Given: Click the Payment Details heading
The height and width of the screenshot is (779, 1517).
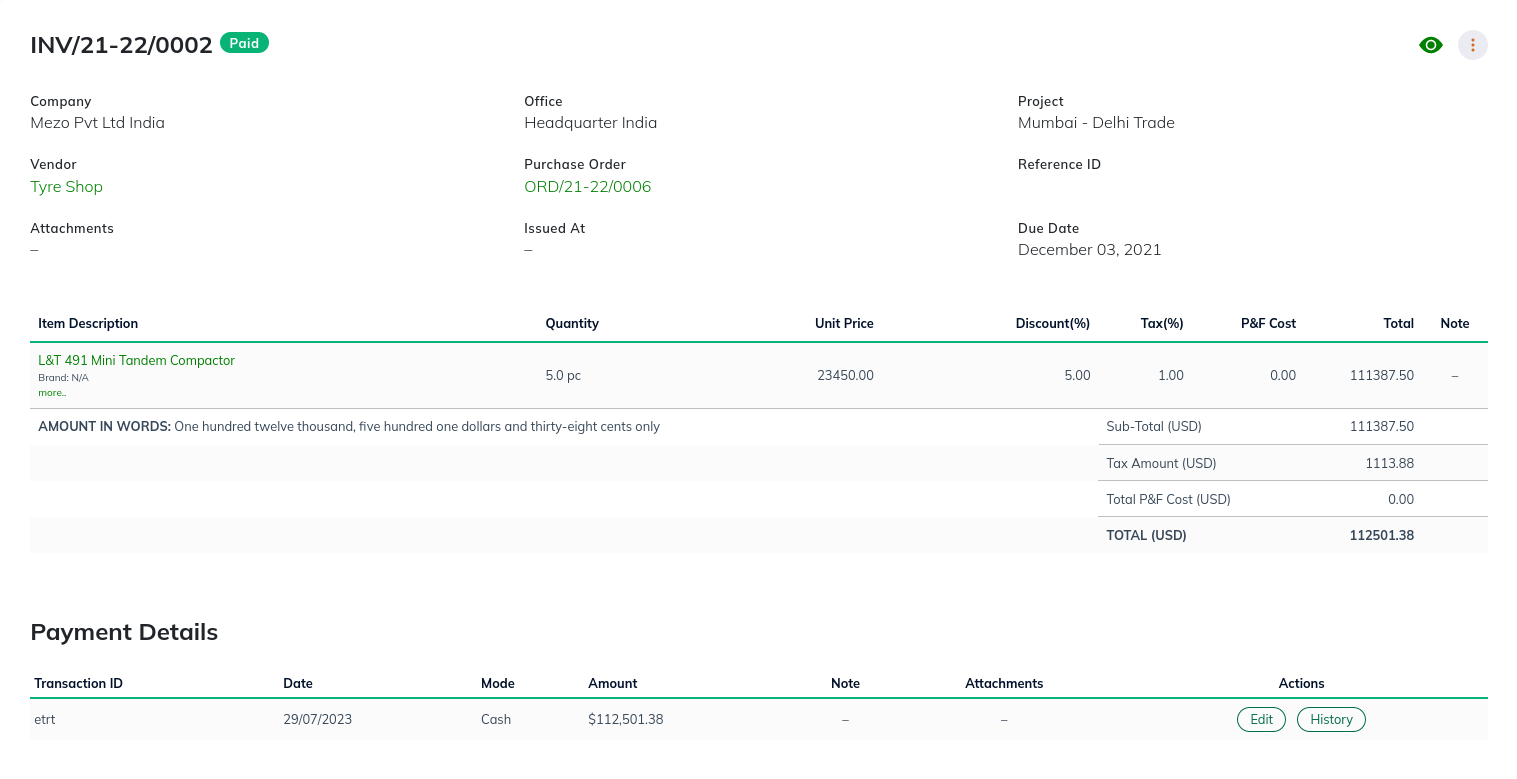Looking at the screenshot, I should tap(124, 632).
